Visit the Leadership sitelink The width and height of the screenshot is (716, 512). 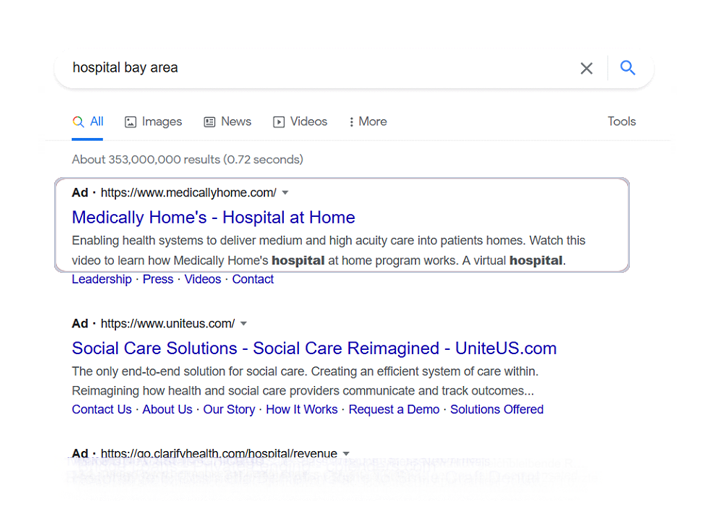tap(101, 279)
